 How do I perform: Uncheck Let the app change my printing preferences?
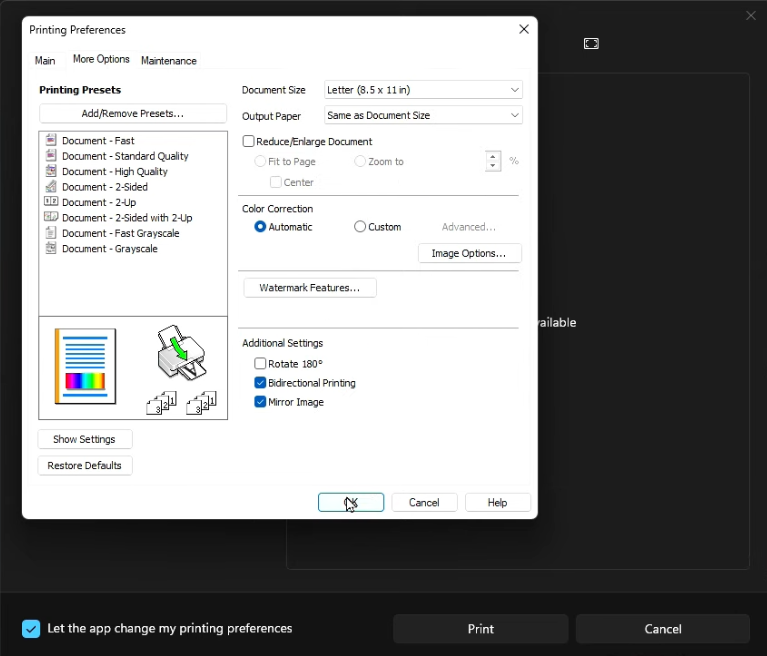(31, 629)
